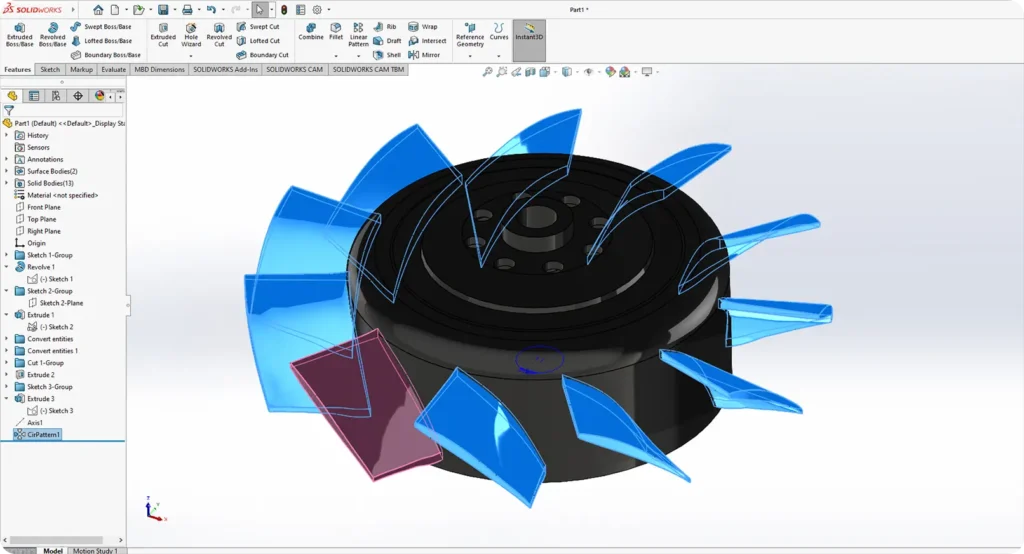The height and width of the screenshot is (554, 1024).
Task: Toggle the Select cursor tool
Action: pos(259,9)
